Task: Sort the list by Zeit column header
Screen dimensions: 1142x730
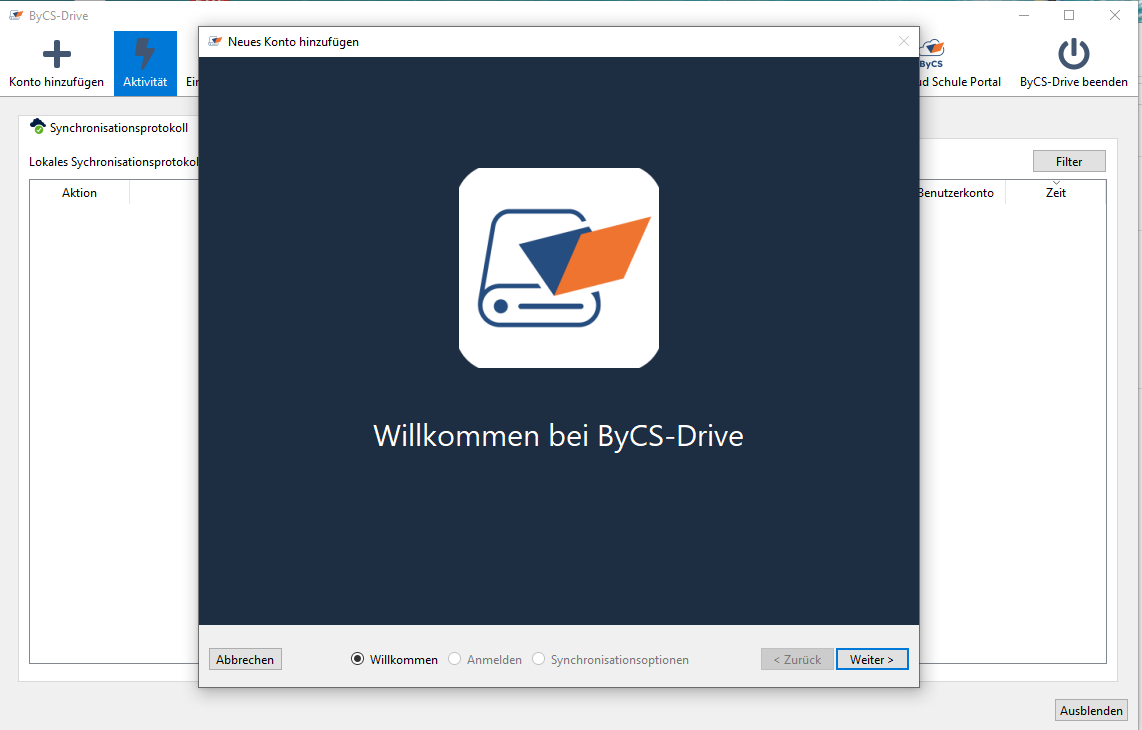Action: [x=1055, y=193]
